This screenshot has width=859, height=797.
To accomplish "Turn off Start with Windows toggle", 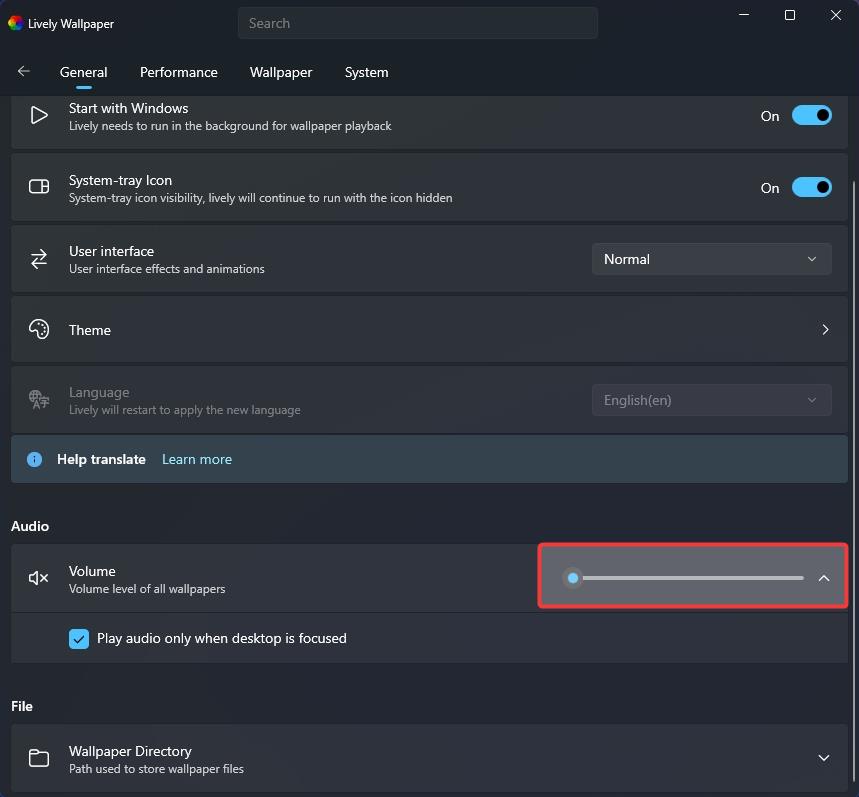I will point(811,116).
